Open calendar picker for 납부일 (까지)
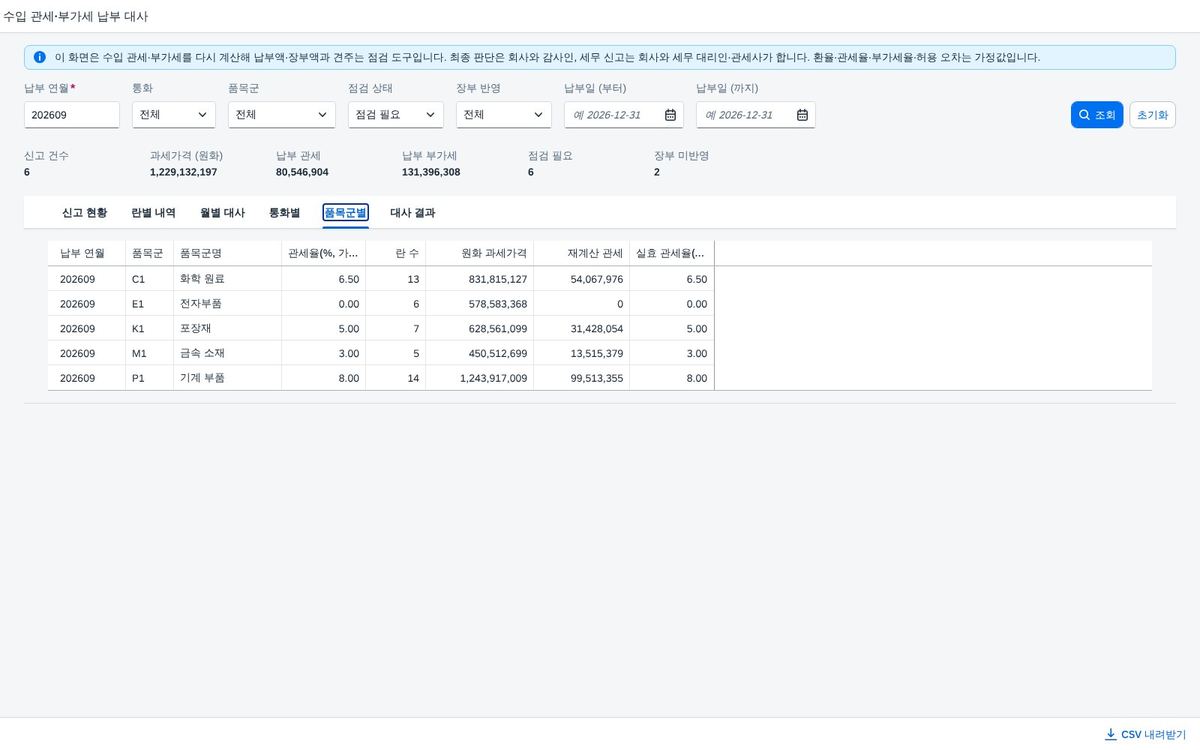The width and height of the screenshot is (1200, 750). tap(802, 115)
